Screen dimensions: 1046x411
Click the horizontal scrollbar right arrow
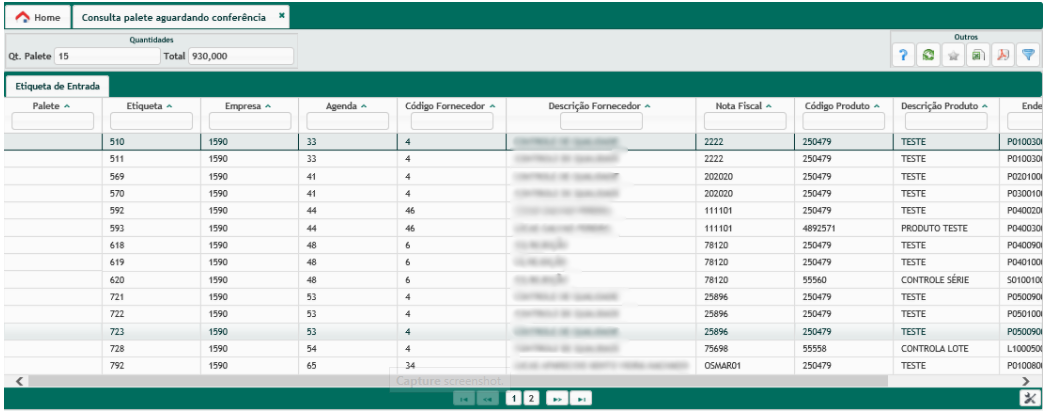[x=1026, y=381]
